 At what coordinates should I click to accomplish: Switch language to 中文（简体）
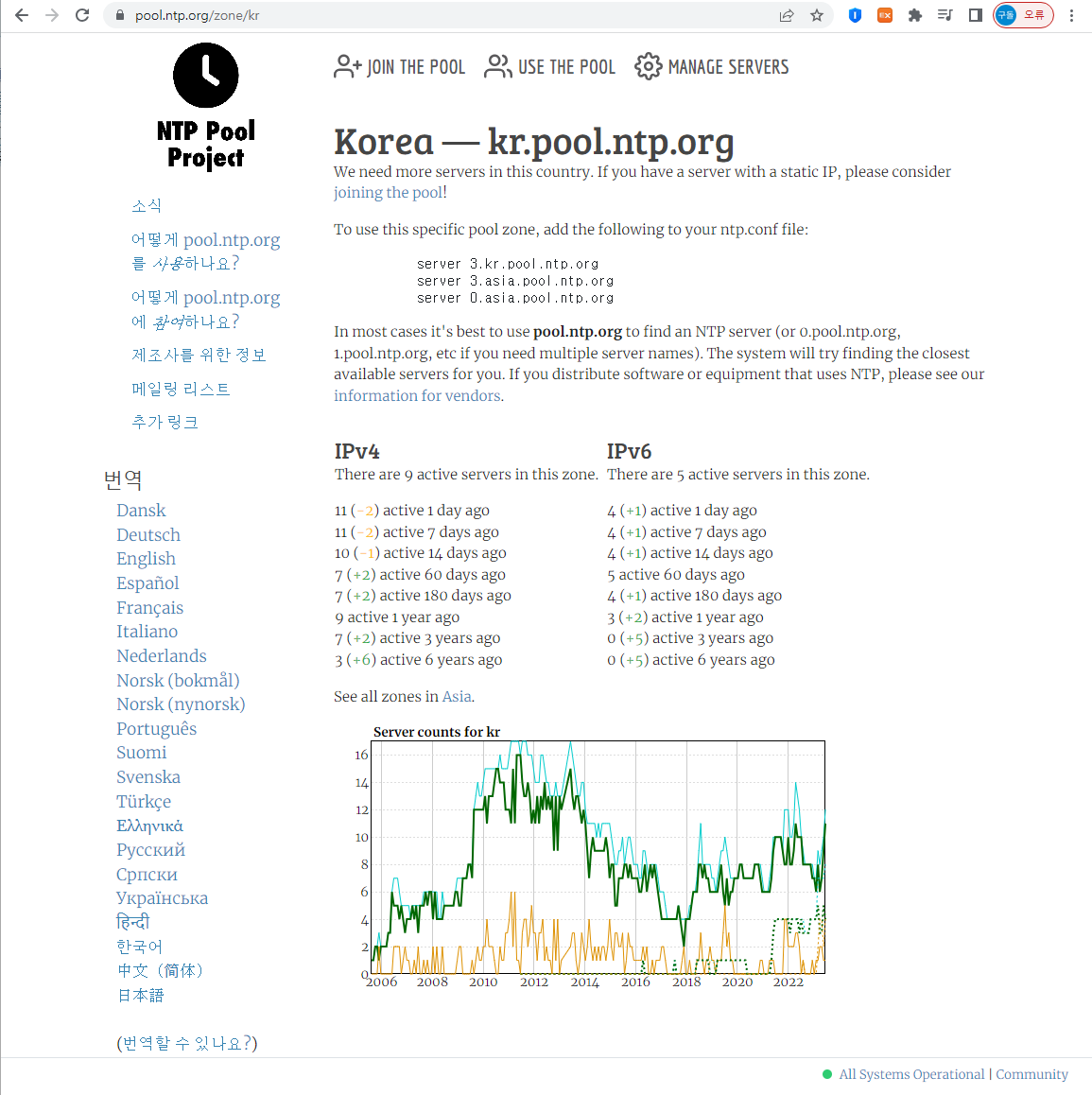pyautogui.click(x=160, y=971)
